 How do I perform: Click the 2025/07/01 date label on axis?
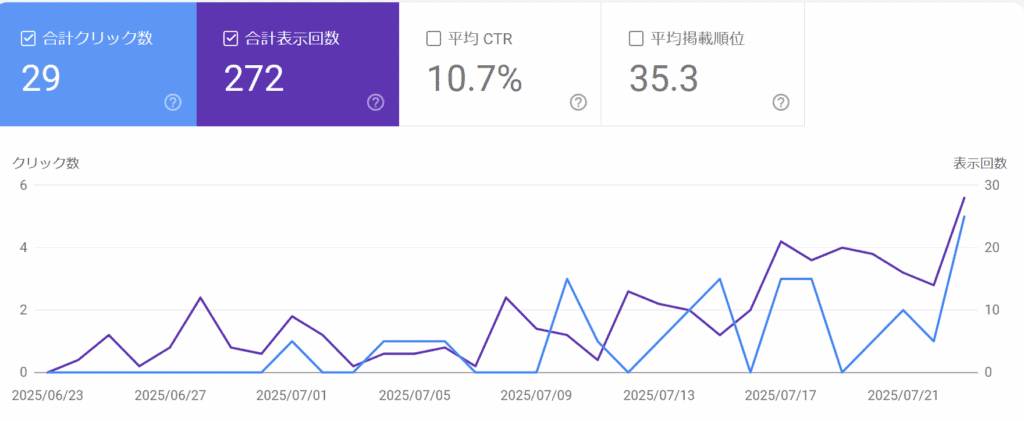pos(291,396)
